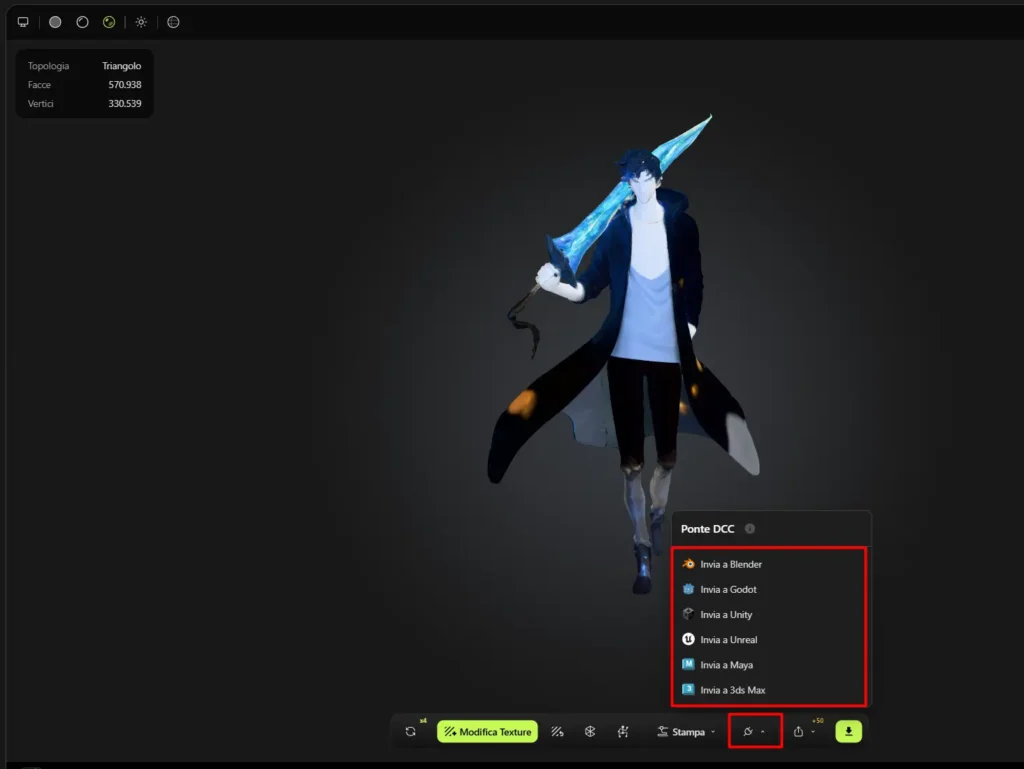Select the retopology refresh icon with x4 badge
The width and height of the screenshot is (1024, 769).
click(411, 731)
